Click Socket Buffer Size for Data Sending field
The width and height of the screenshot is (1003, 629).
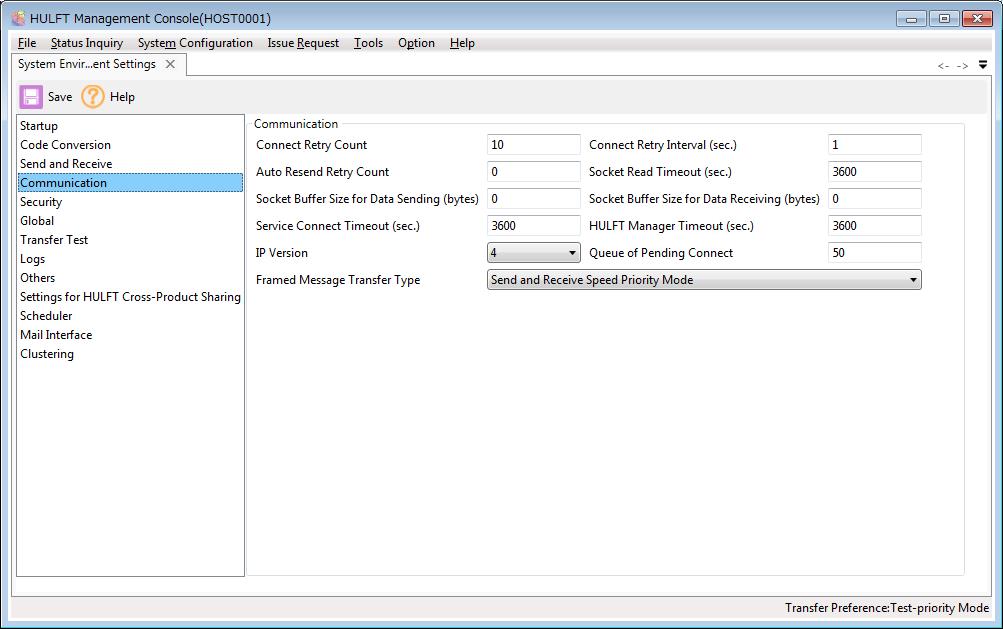pyautogui.click(x=533, y=198)
